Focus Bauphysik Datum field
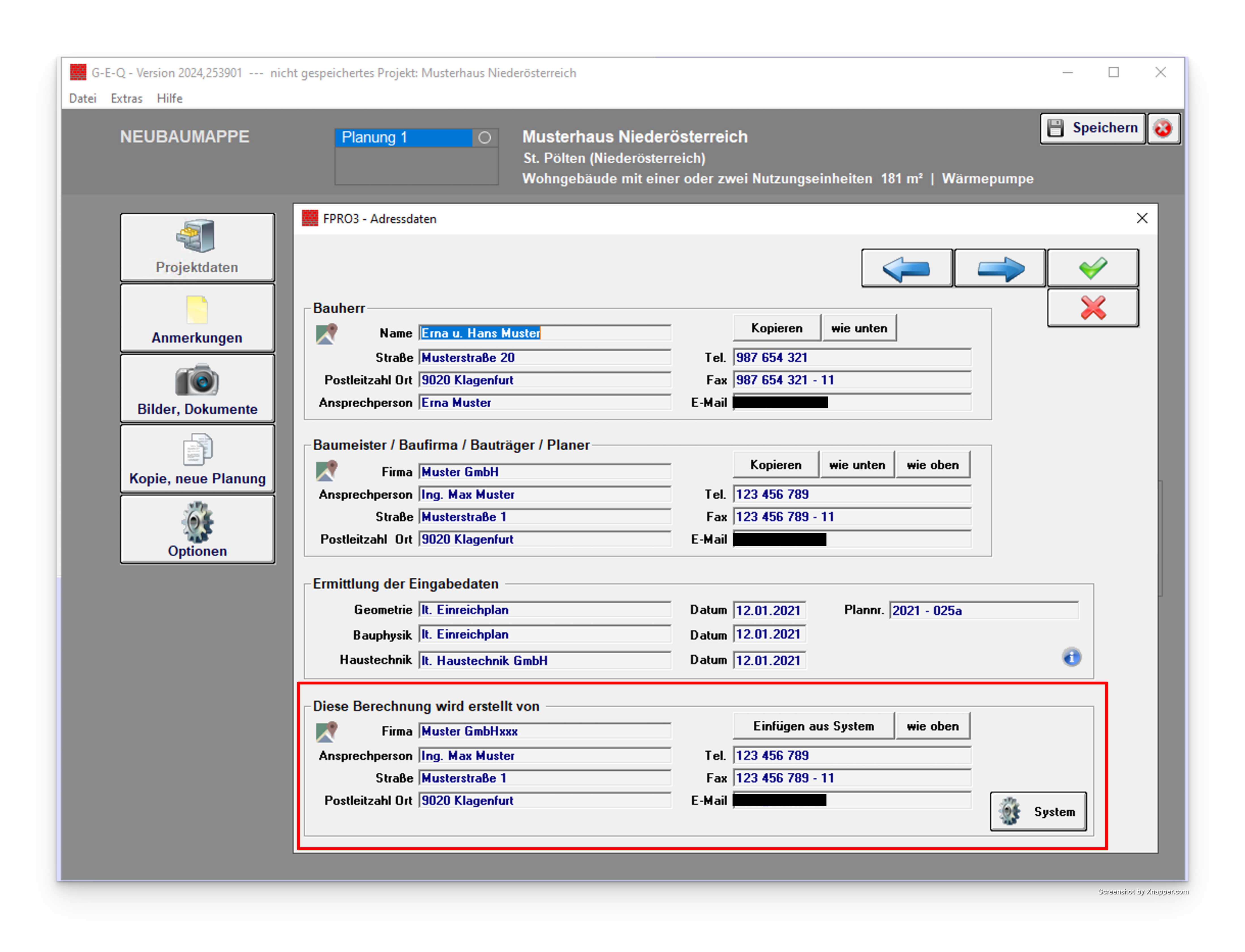 point(769,635)
